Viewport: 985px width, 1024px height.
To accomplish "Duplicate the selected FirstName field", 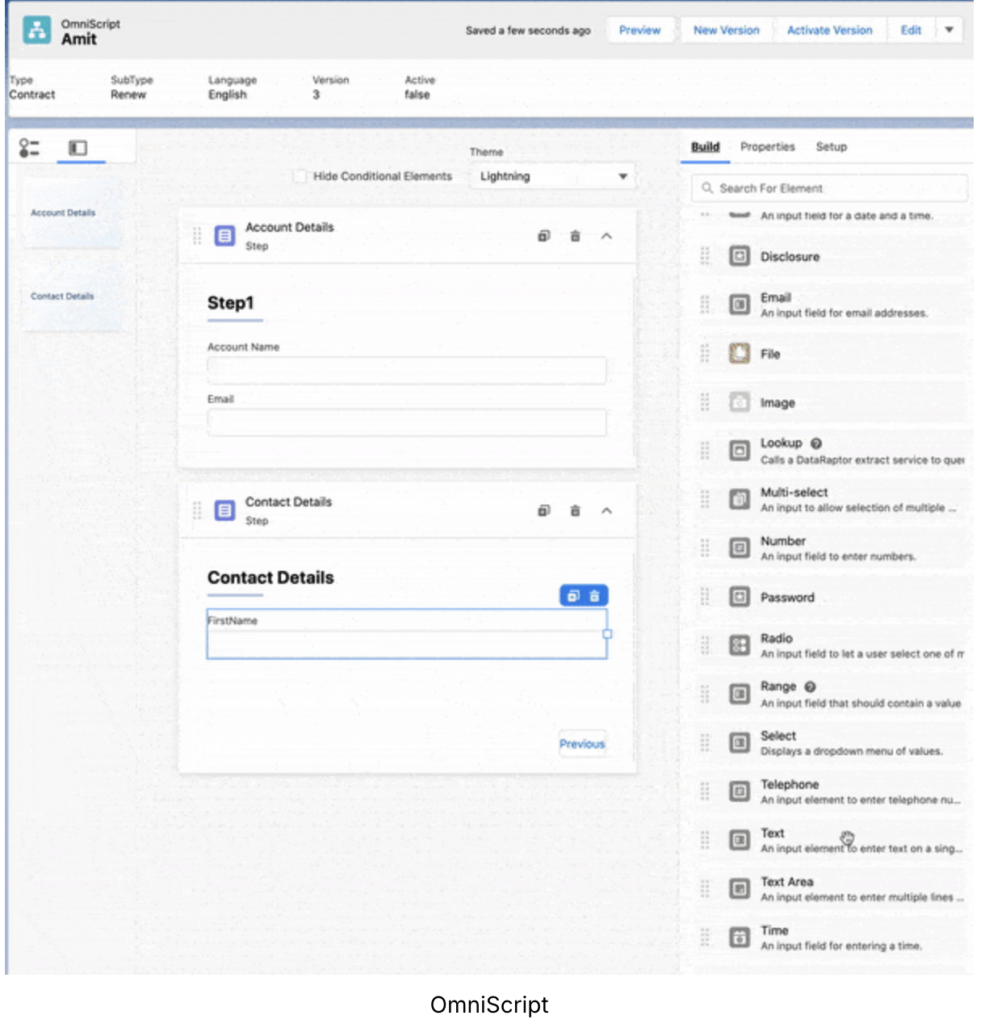I will pyautogui.click(x=574, y=596).
